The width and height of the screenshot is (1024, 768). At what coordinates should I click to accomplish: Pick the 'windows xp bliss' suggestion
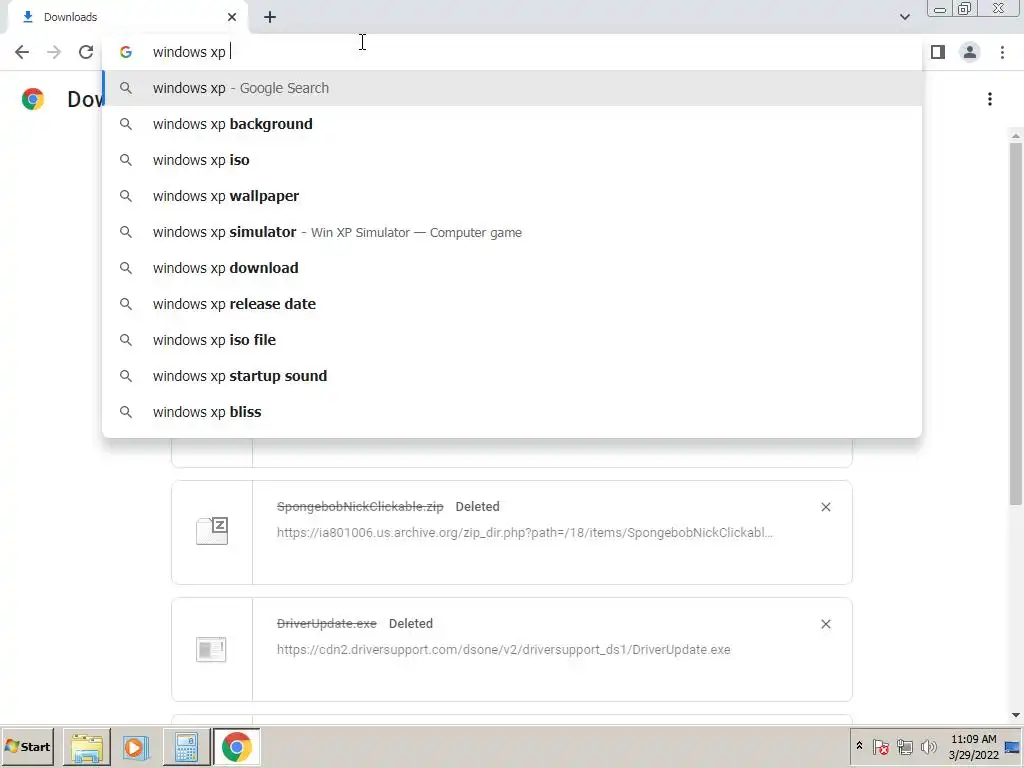512,411
